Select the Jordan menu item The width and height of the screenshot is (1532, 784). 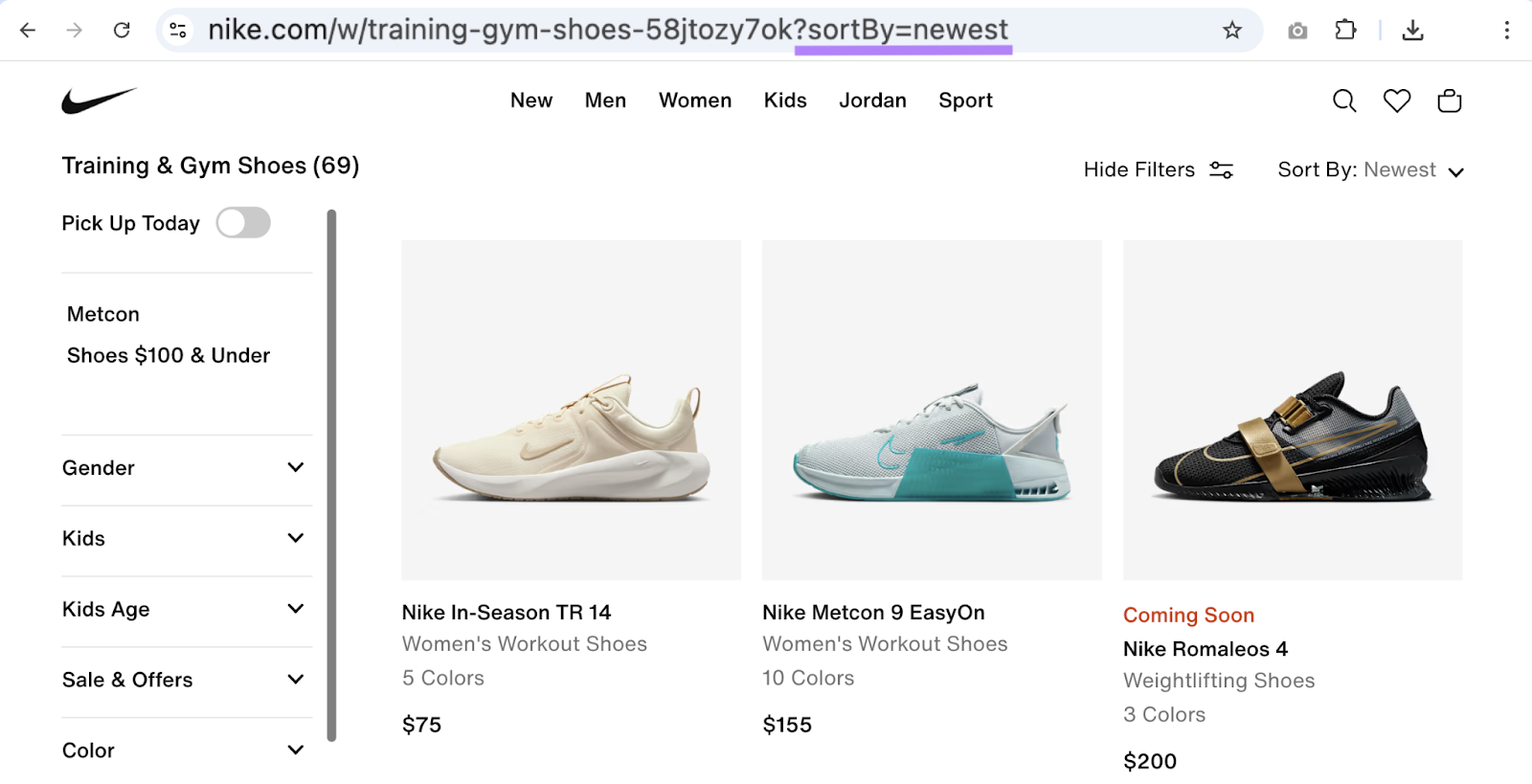pyautogui.click(x=871, y=101)
